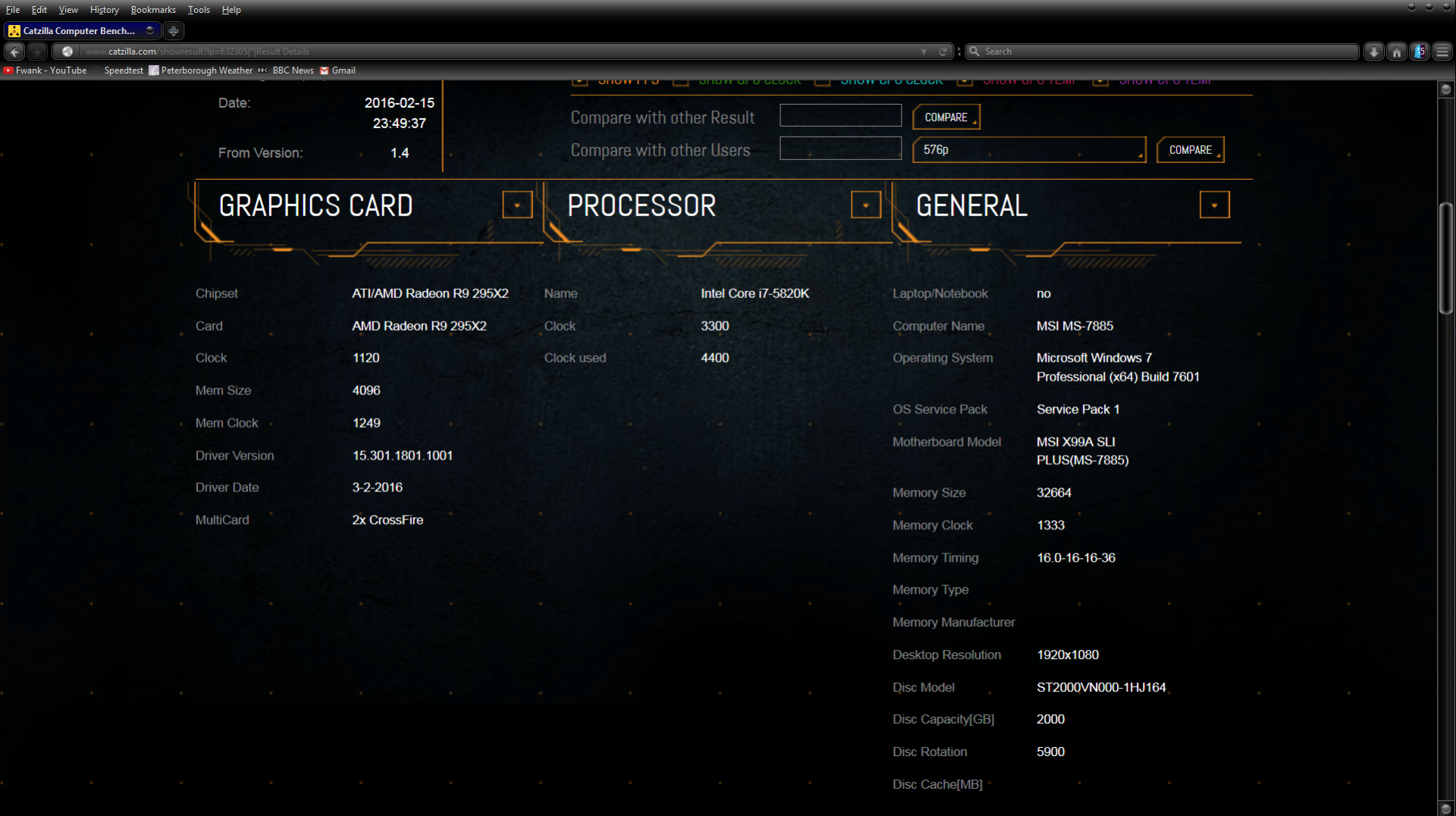Viewport: 1456px width, 816px height.
Task: Select the disc model ST2000VN000-1HJ164
Action: click(1101, 688)
